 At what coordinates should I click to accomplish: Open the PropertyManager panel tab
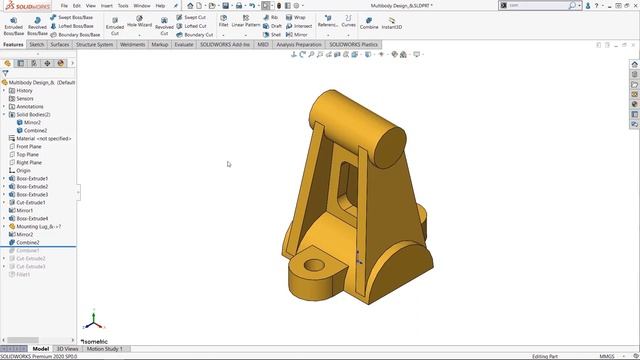(x=21, y=63)
